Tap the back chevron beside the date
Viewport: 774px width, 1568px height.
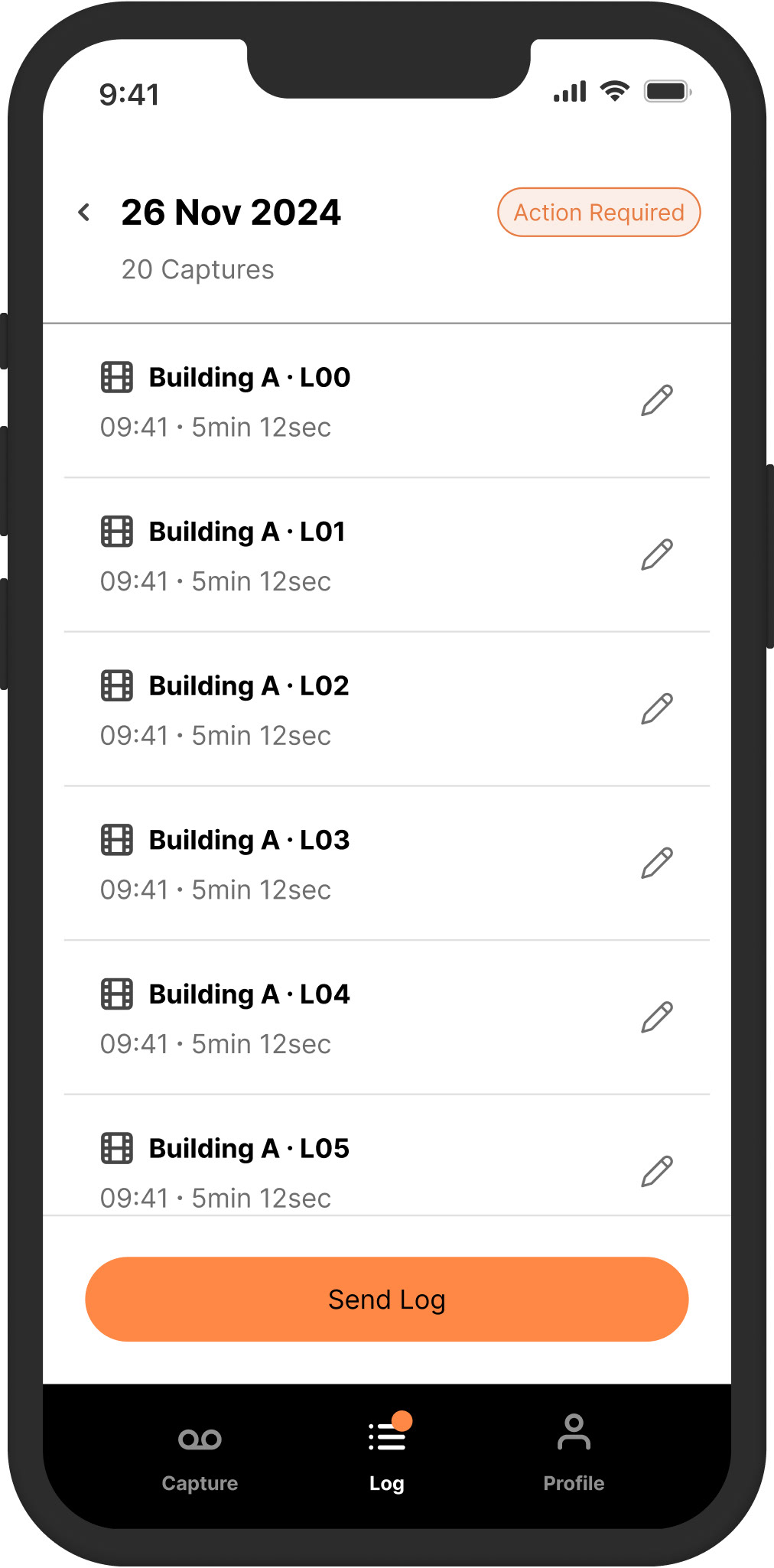pos(84,213)
